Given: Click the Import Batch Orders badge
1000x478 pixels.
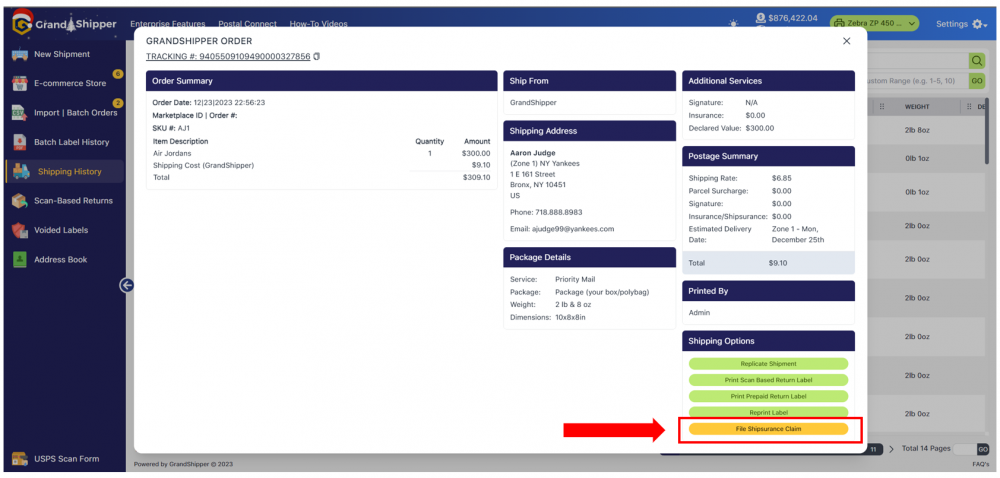Looking at the screenshot, I should pyautogui.click(x=117, y=103).
